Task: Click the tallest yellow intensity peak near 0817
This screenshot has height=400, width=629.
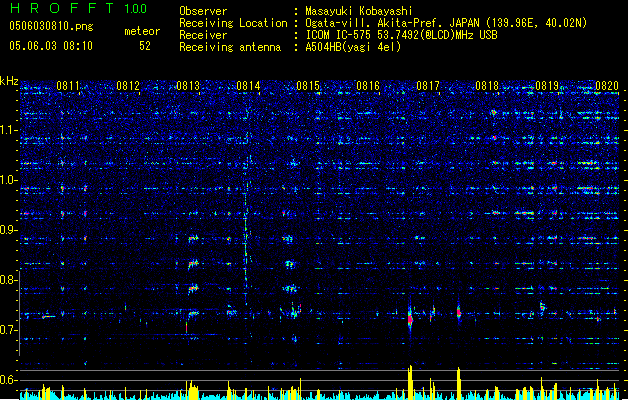Action: tap(410, 382)
